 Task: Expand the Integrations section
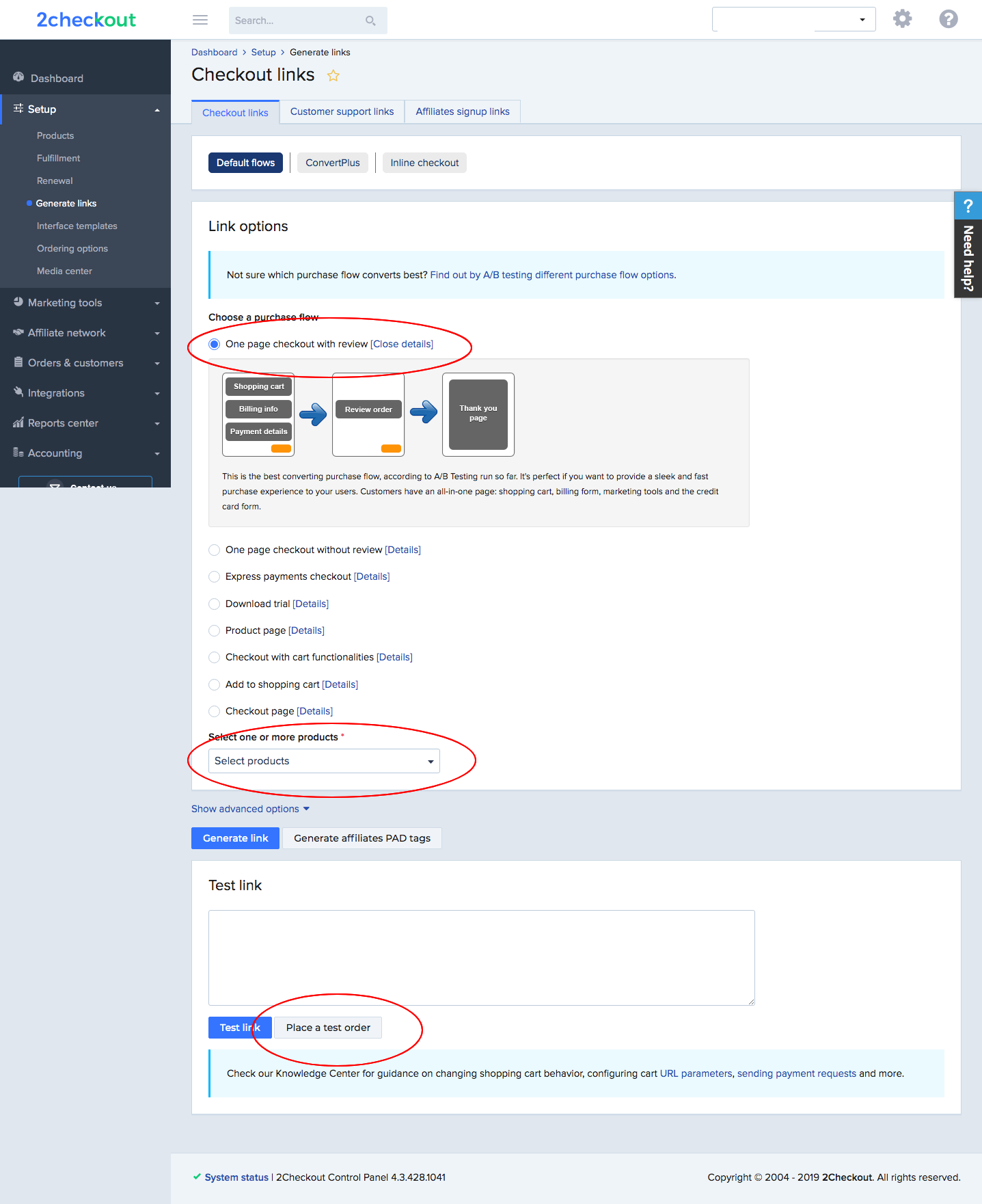coord(157,393)
